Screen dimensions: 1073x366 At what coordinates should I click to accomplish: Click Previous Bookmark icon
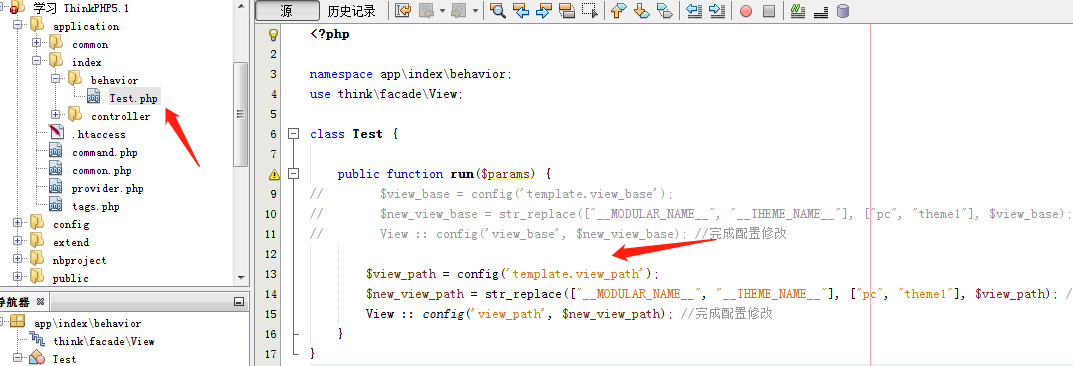619,10
